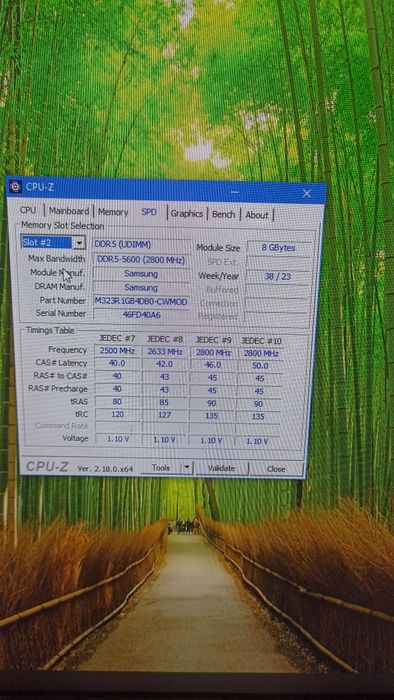Click the tRC 127 cell
The image size is (394, 700).
coord(165,415)
